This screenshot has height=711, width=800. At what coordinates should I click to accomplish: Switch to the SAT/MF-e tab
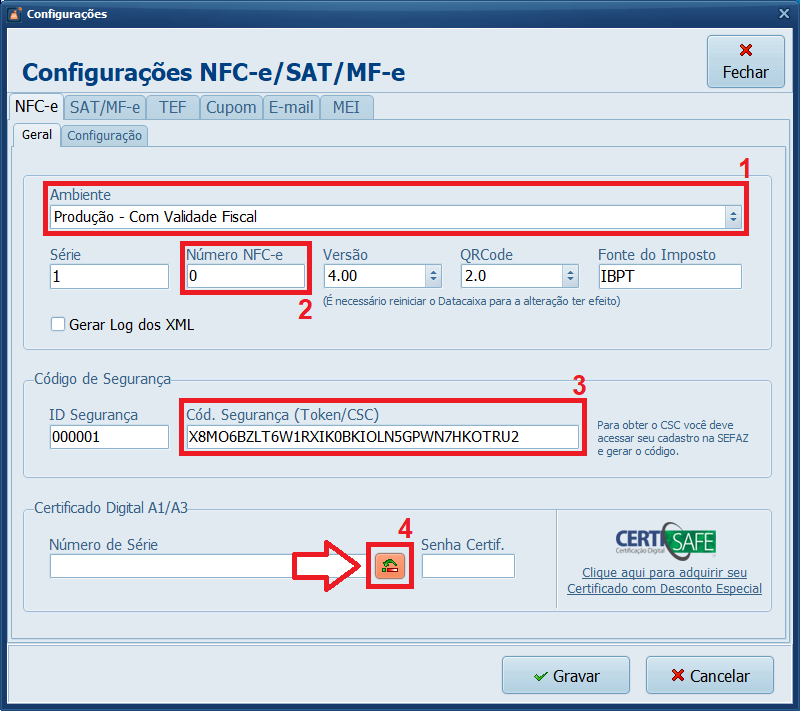(x=104, y=106)
